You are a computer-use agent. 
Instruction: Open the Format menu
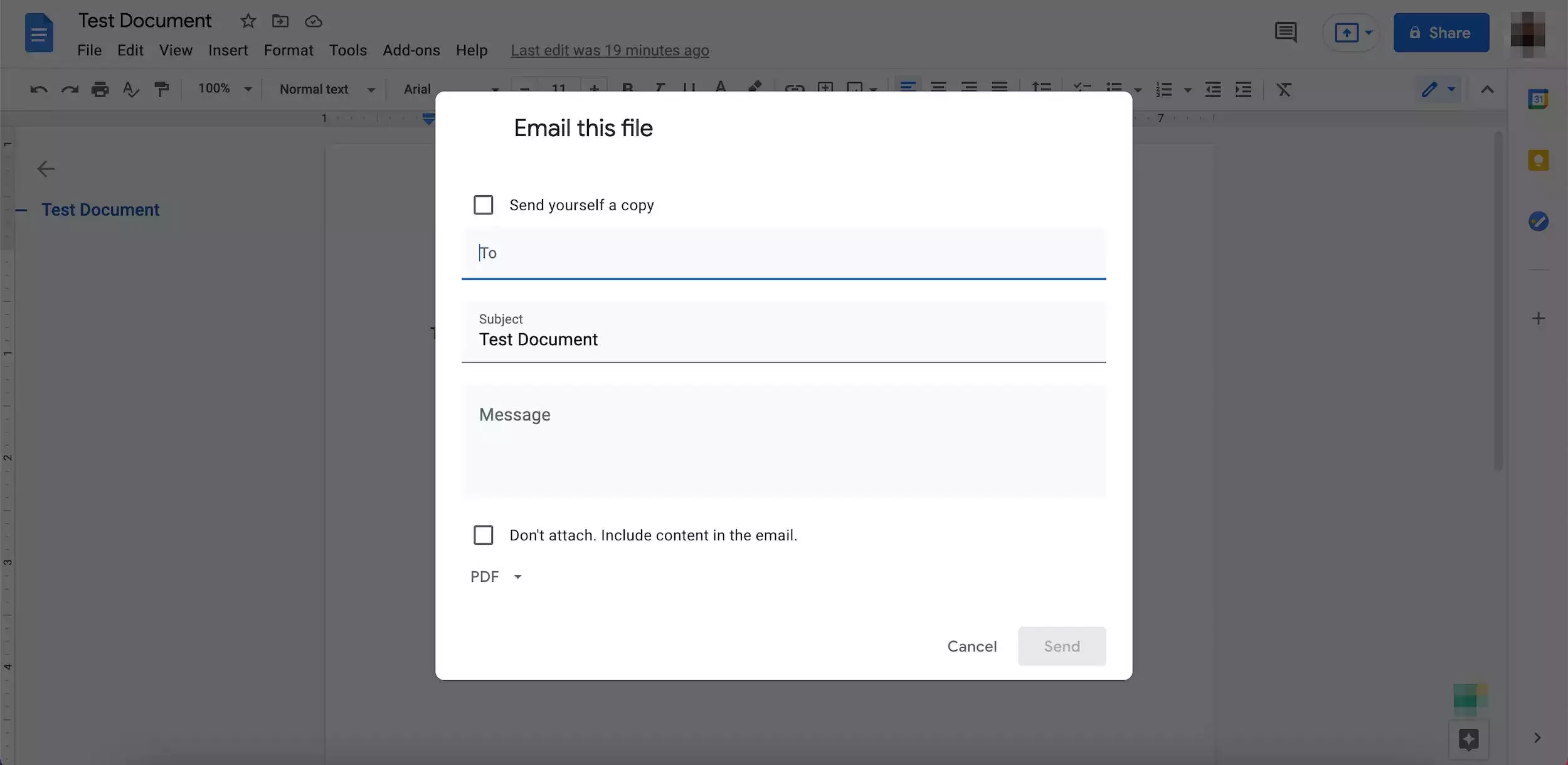[x=288, y=50]
